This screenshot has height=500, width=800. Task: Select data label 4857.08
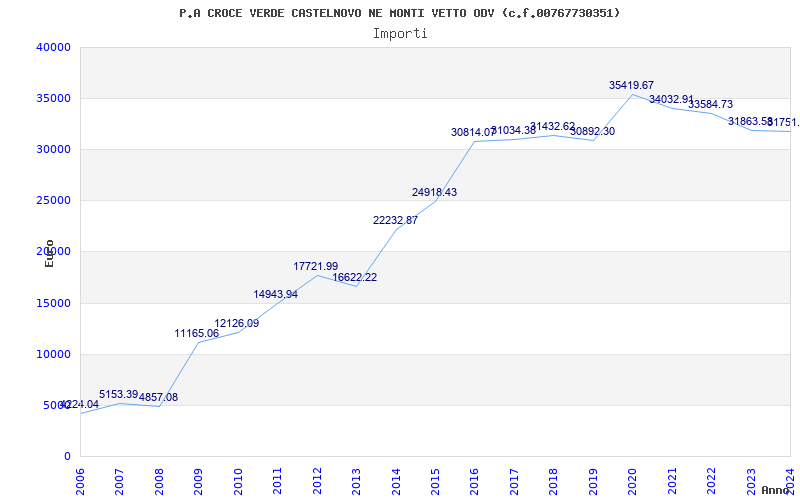click(158, 397)
